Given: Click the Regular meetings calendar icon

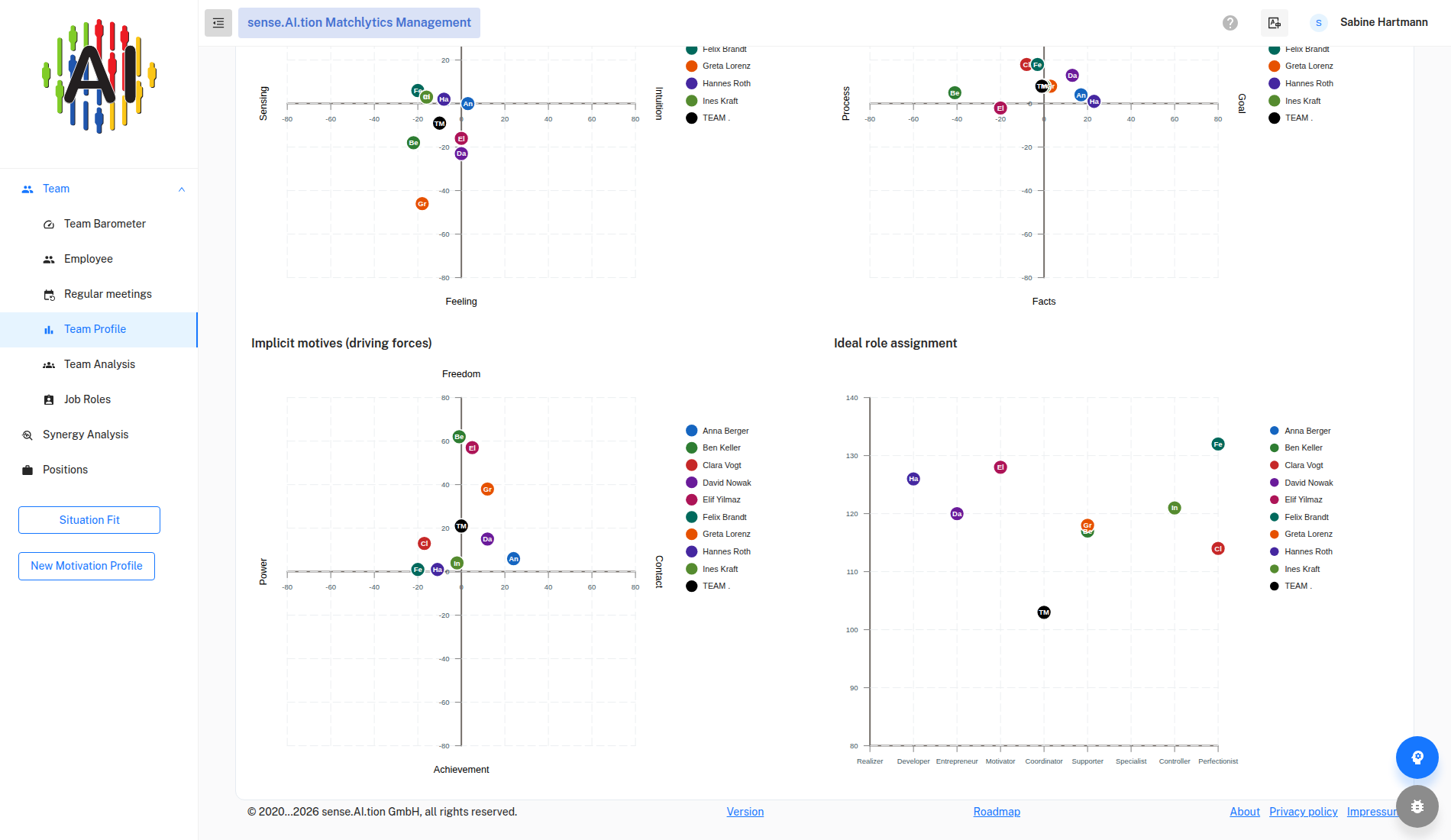Looking at the screenshot, I should [49, 295].
